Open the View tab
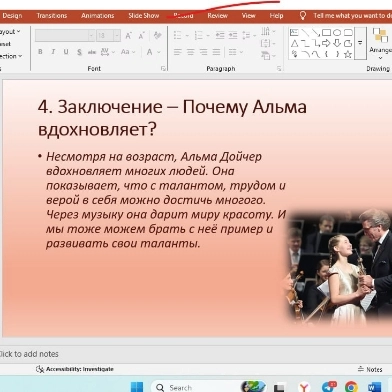This screenshot has width=392, height=392. click(248, 16)
